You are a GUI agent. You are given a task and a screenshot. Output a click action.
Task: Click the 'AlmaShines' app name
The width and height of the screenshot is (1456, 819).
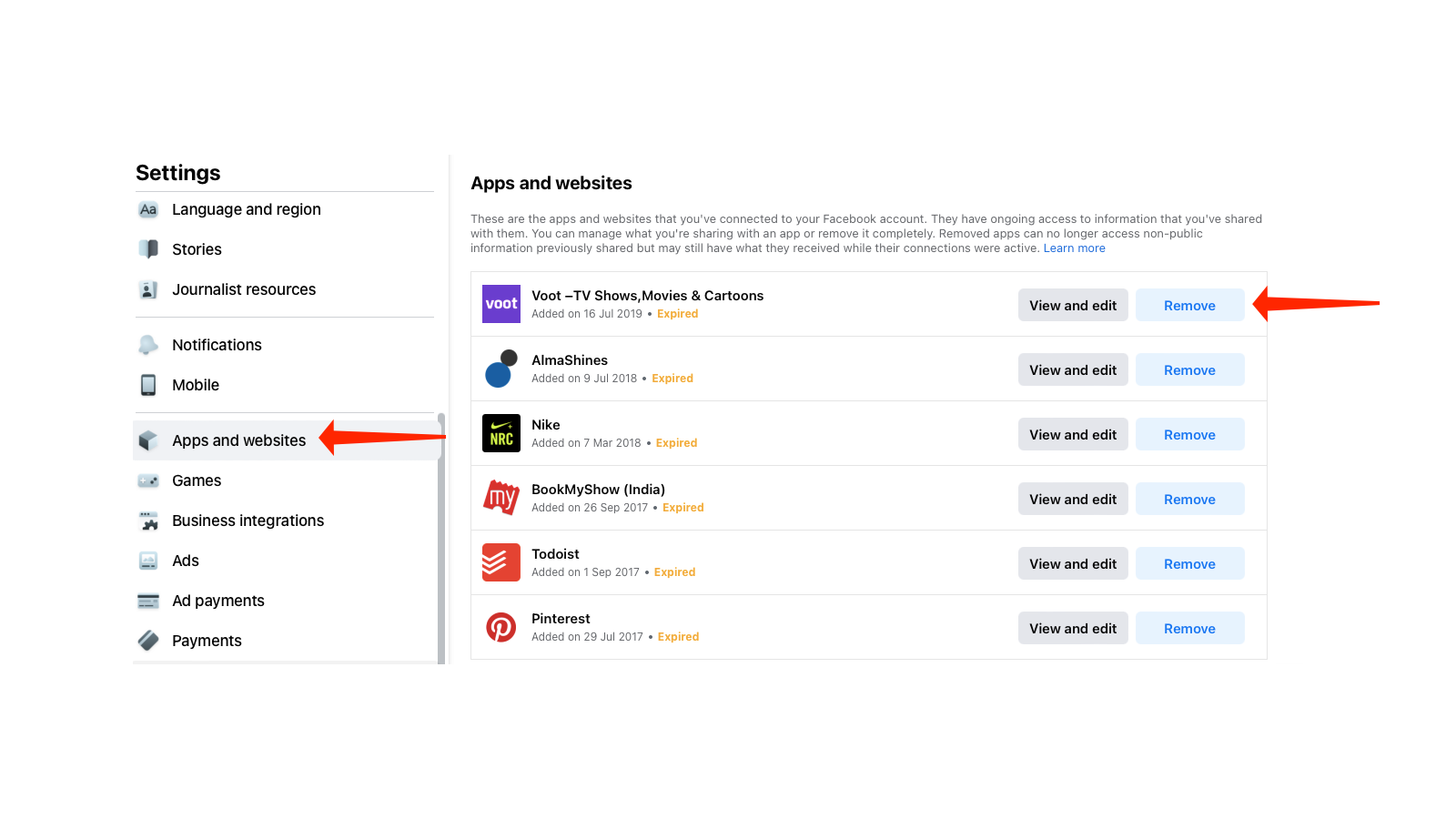(x=570, y=360)
